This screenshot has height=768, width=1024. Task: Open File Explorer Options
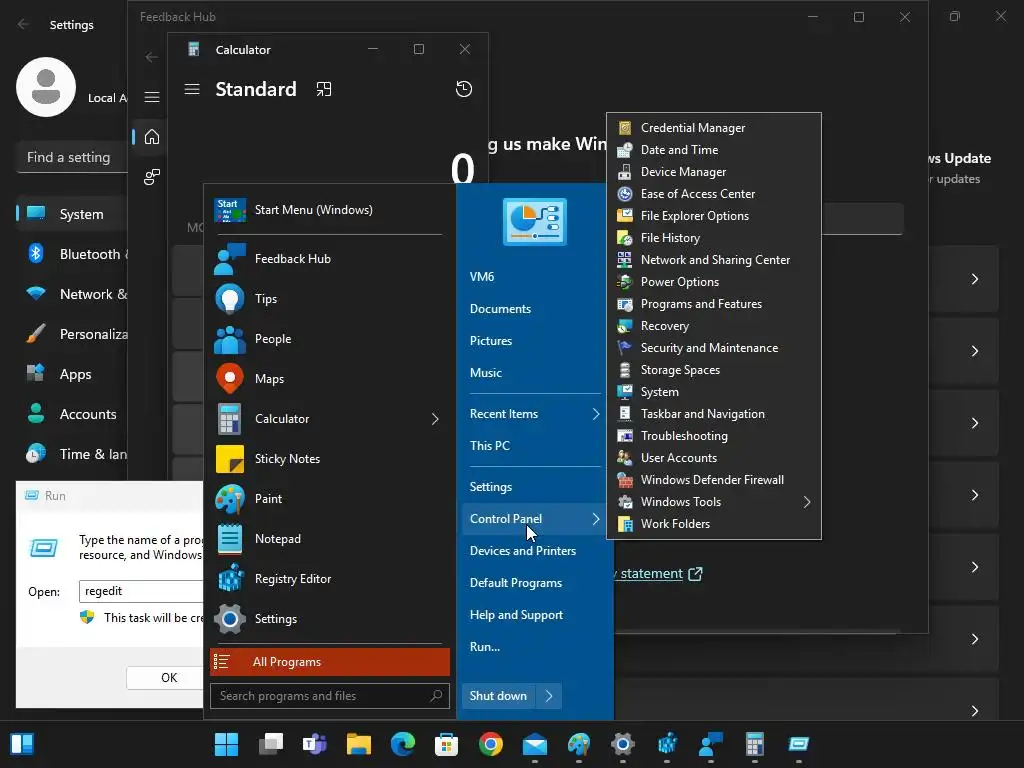click(714, 216)
